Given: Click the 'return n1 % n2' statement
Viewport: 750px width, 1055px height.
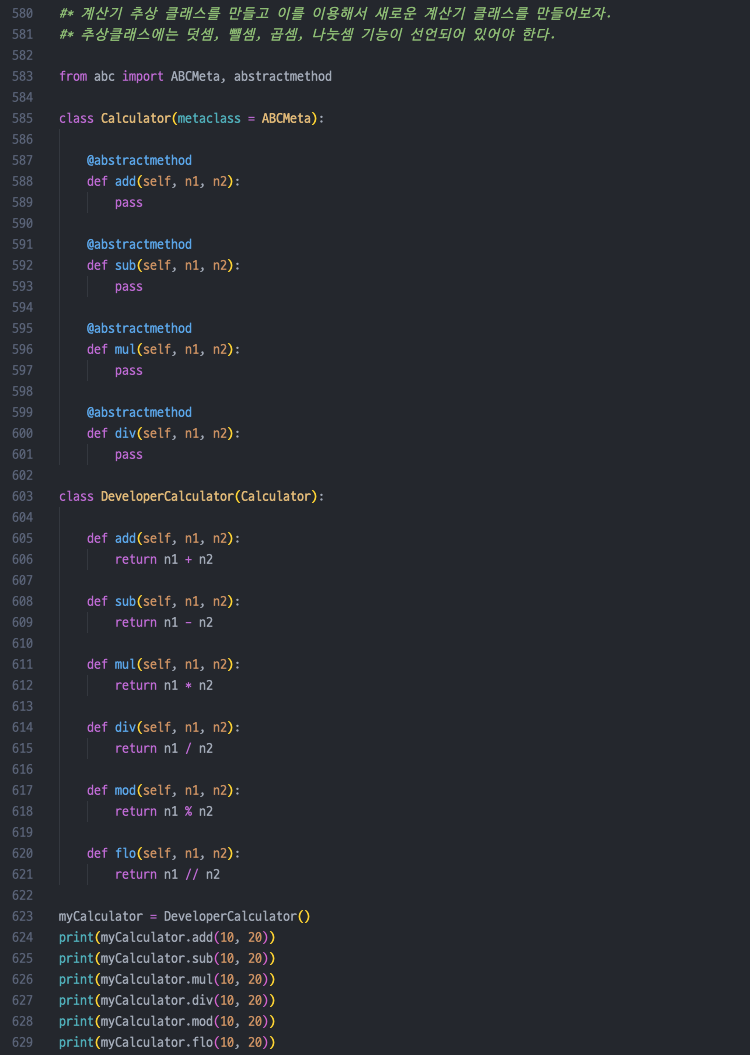Looking at the screenshot, I should 164,811.
